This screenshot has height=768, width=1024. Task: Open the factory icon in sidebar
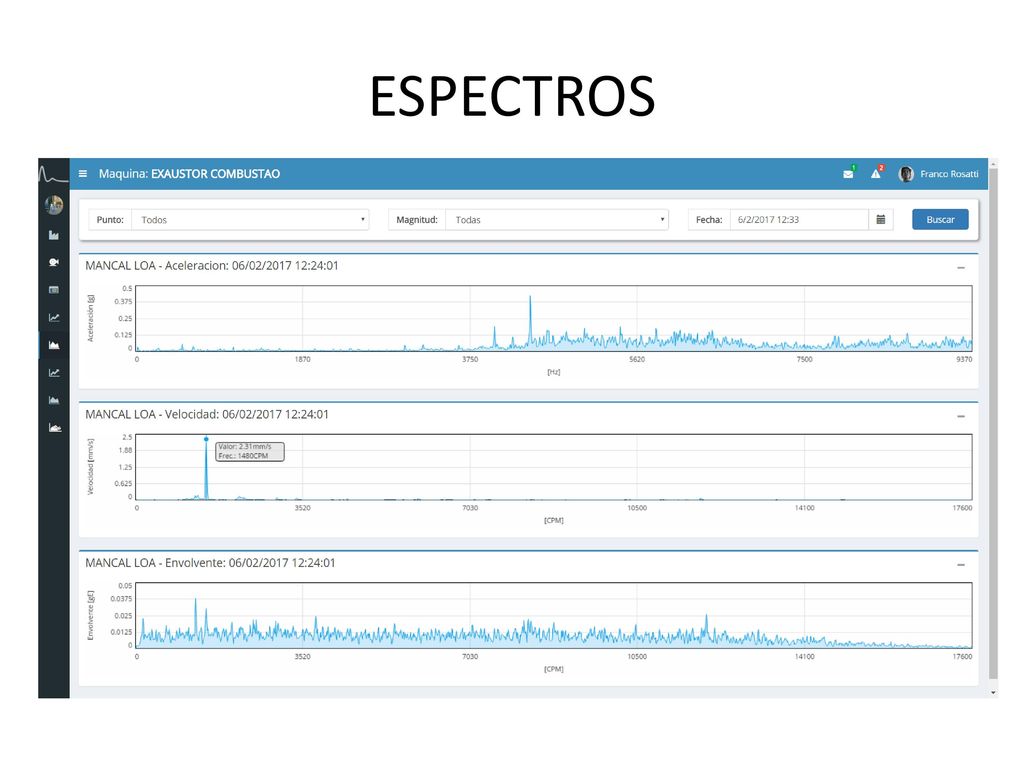click(54, 235)
